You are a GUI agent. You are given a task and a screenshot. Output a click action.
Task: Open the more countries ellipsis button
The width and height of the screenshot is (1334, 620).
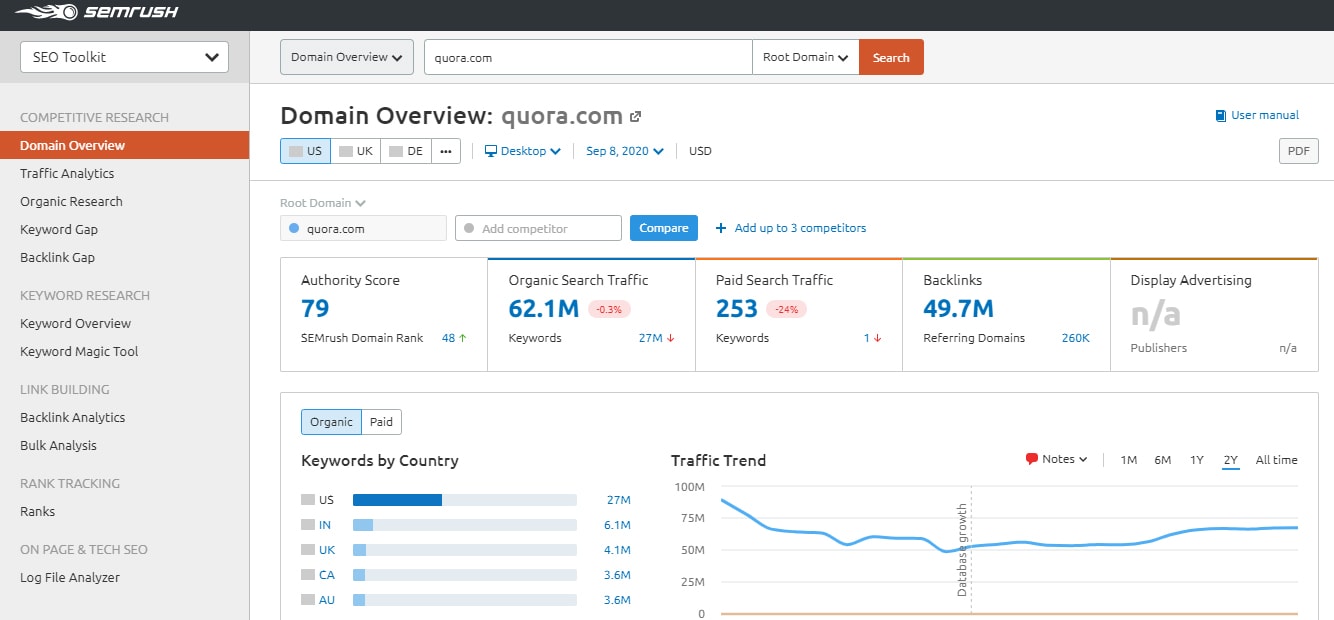(x=445, y=151)
